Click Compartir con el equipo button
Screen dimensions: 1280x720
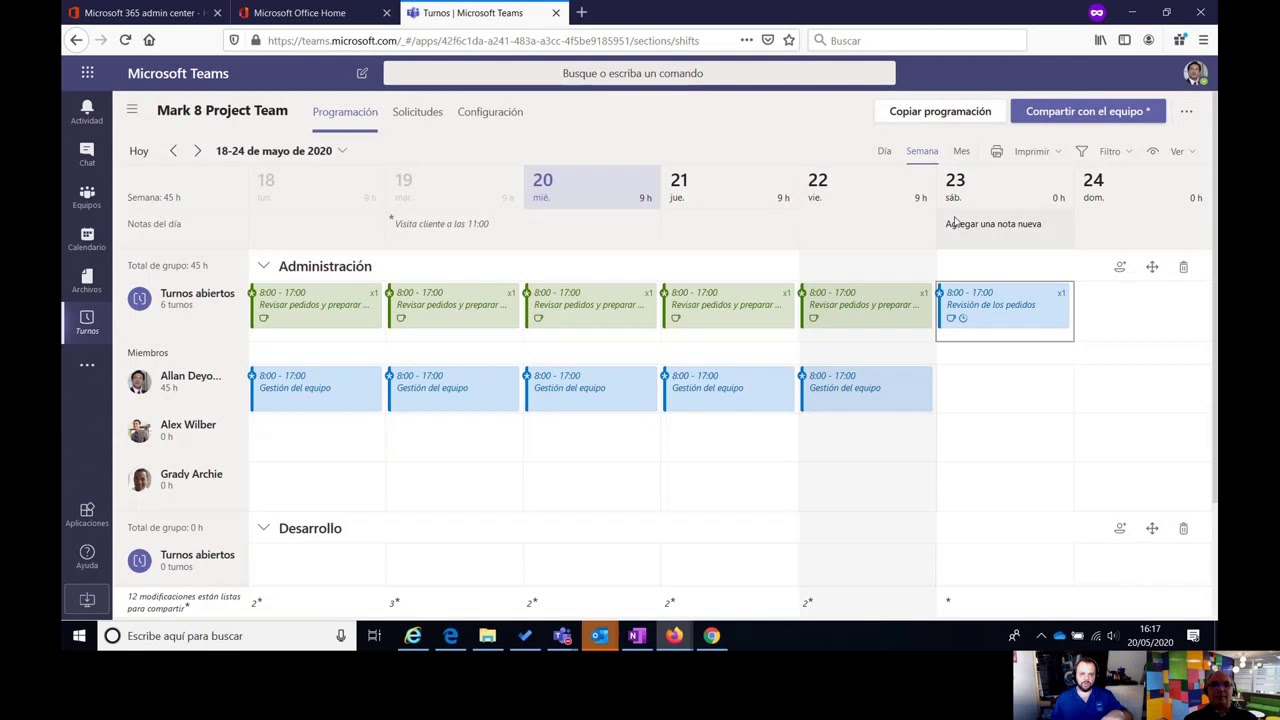[1088, 111]
